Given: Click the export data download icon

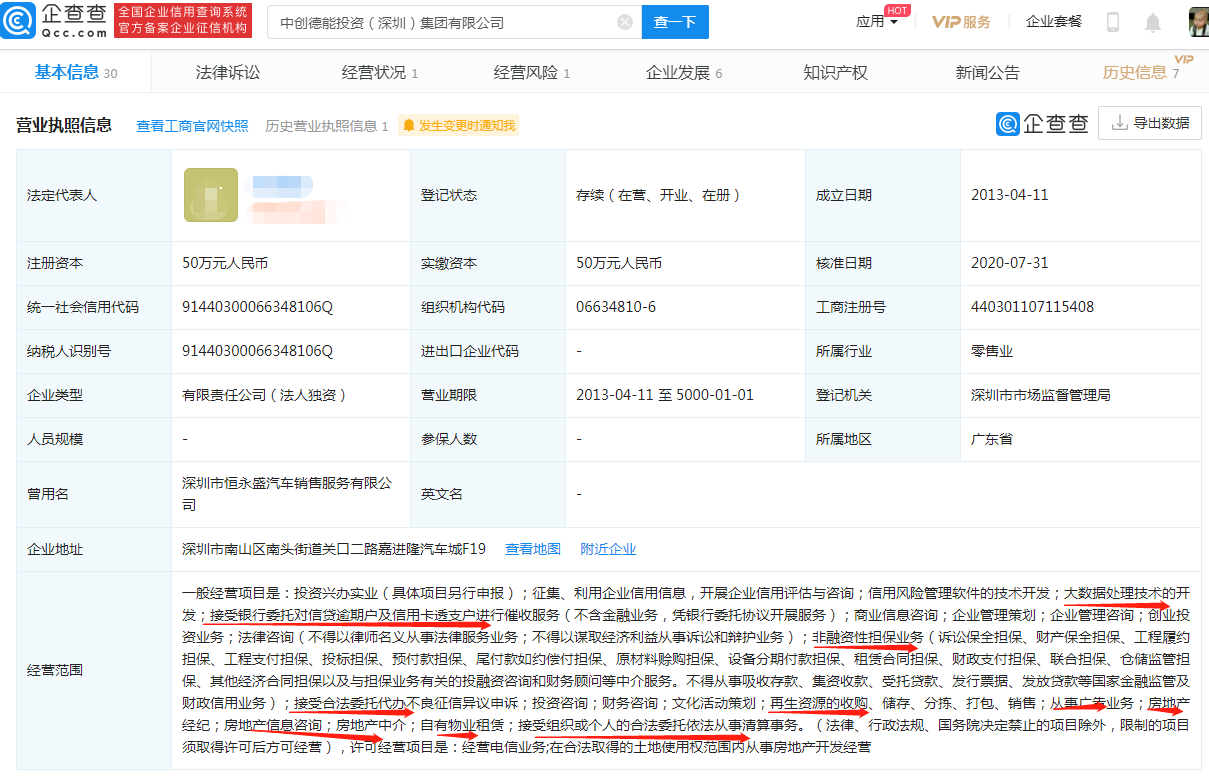Looking at the screenshot, I should click(x=1119, y=123).
